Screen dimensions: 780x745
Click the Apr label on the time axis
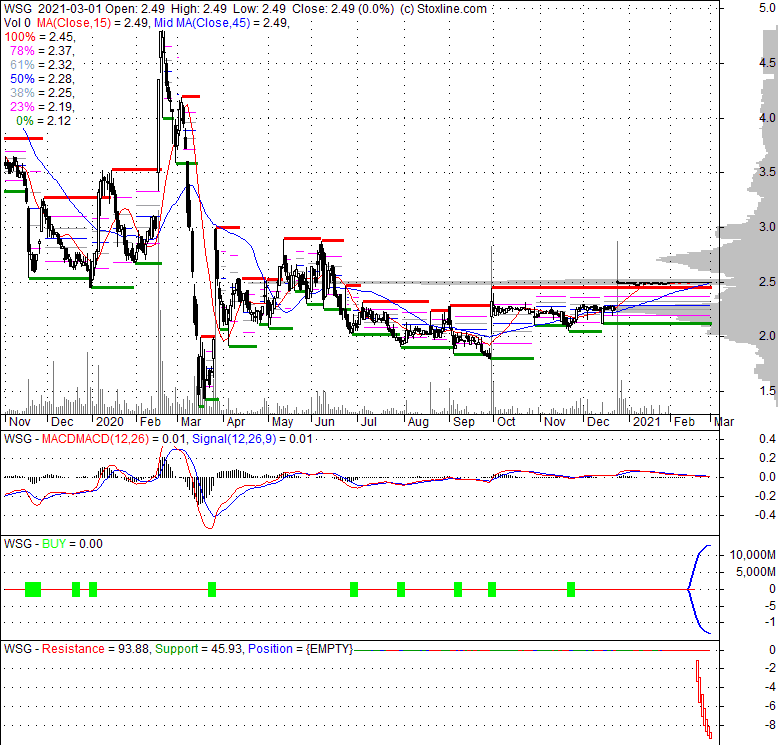[236, 422]
